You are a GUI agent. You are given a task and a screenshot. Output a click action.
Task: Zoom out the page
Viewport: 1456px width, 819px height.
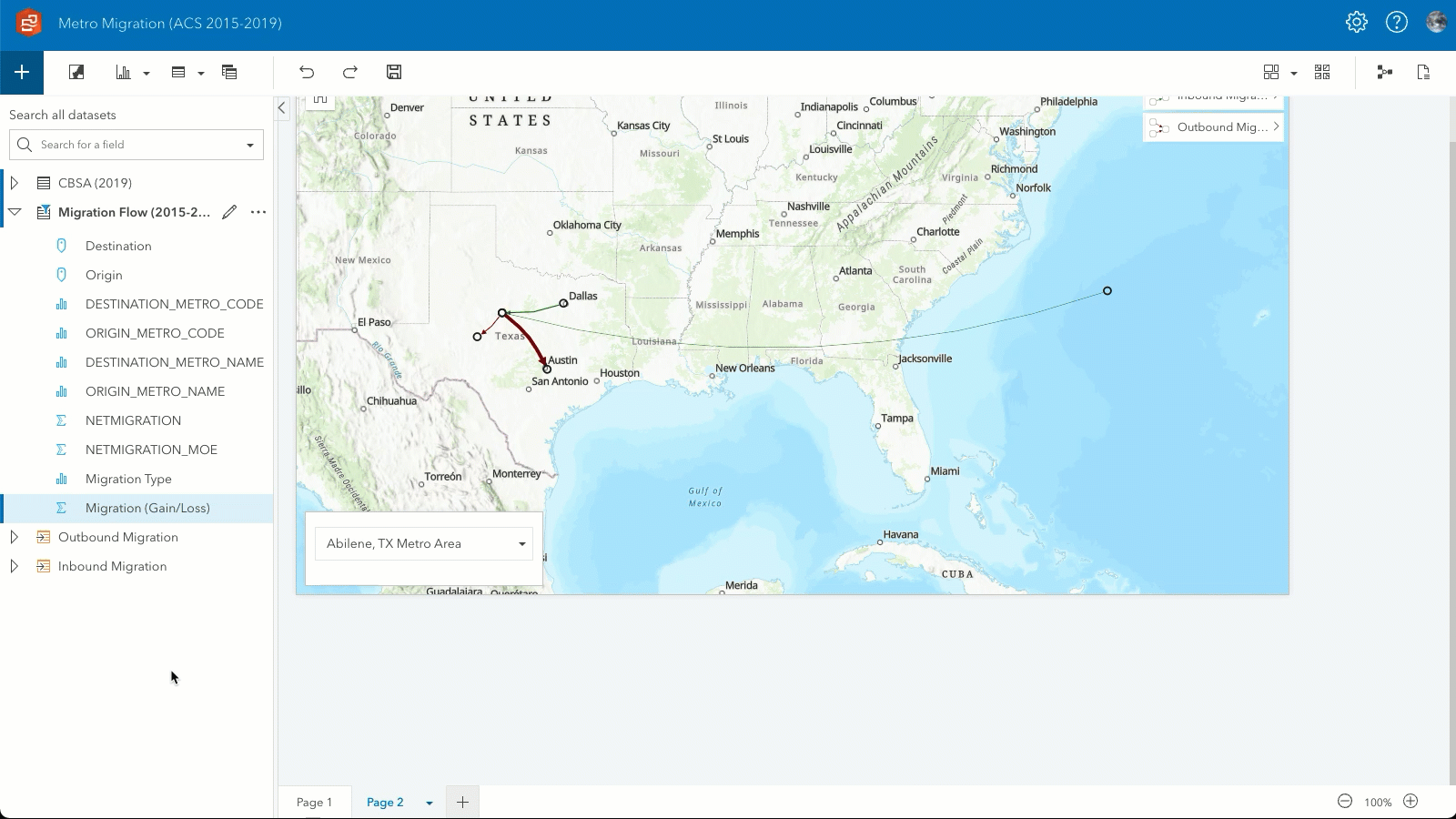pyautogui.click(x=1345, y=801)
